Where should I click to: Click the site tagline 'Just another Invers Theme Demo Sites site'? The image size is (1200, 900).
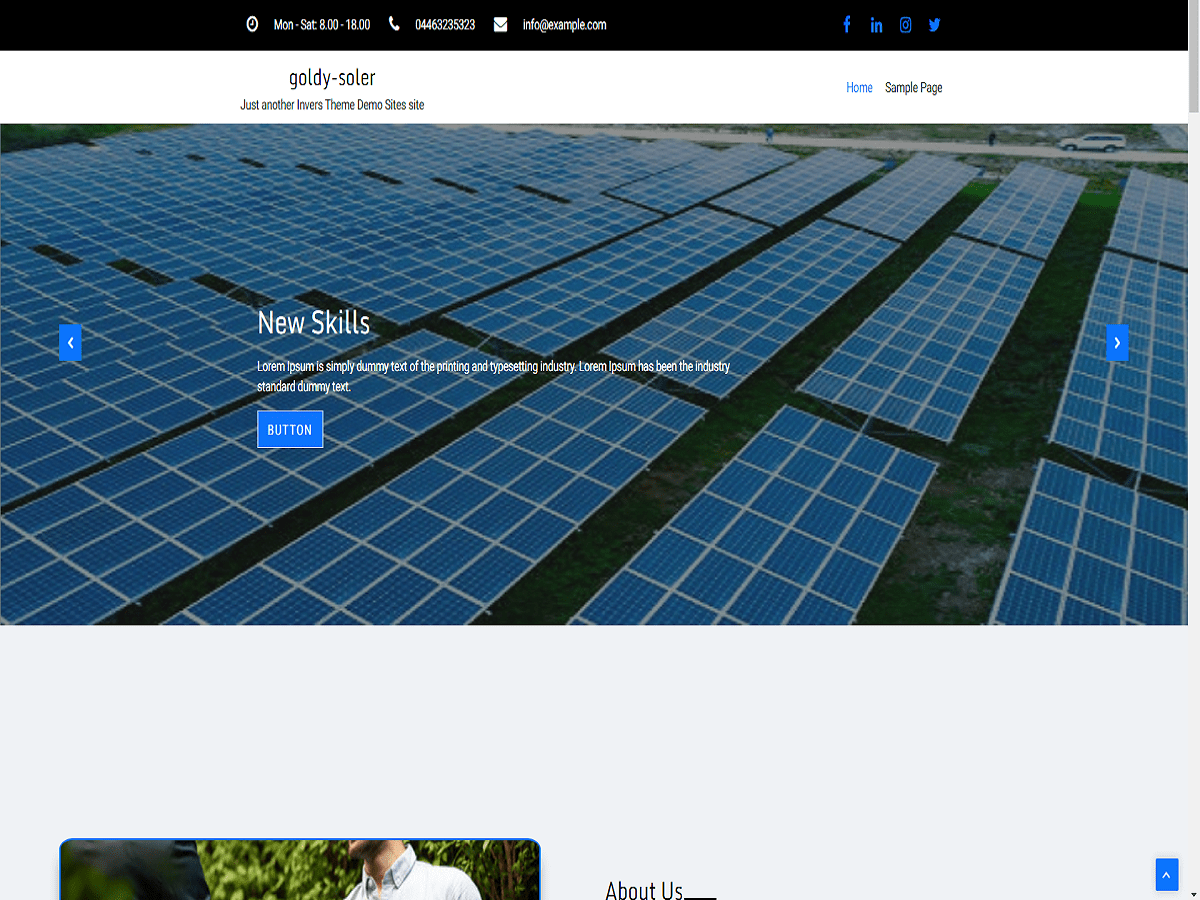(332, 104)
